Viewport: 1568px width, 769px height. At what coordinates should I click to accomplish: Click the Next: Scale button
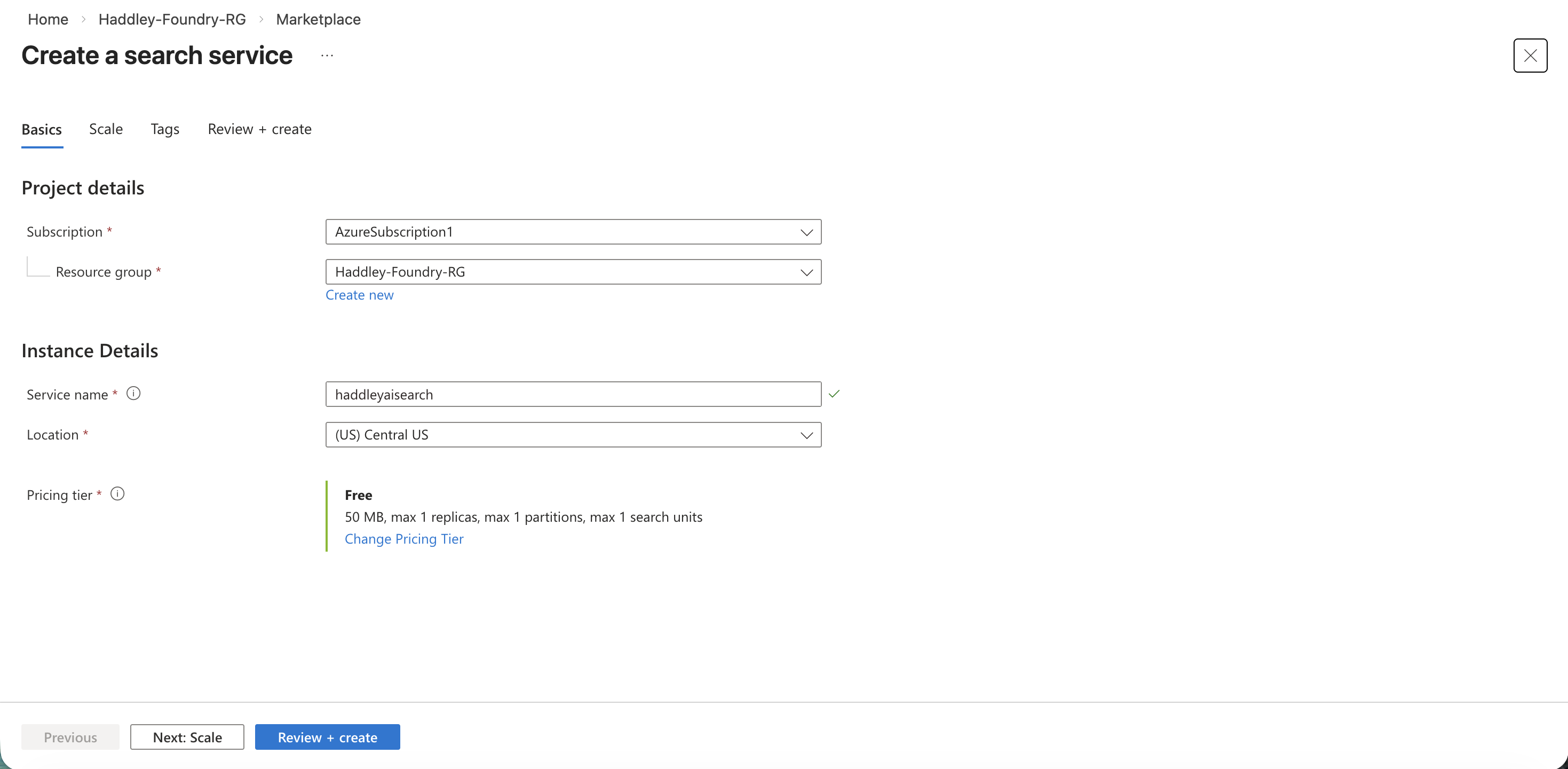point(187,737)
